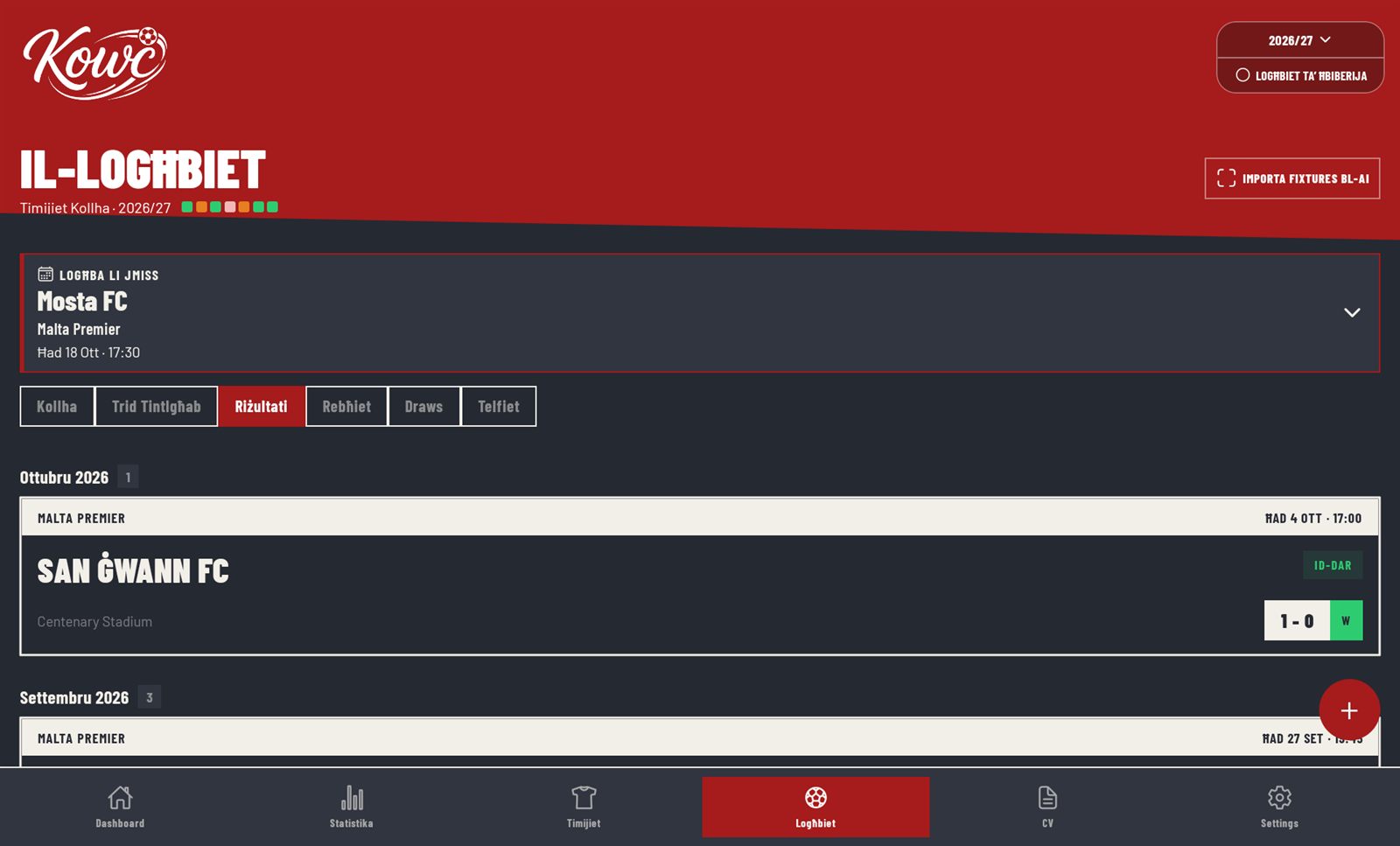
Task: Click the Settembru 2026 month heading
Action: (74, 698)
